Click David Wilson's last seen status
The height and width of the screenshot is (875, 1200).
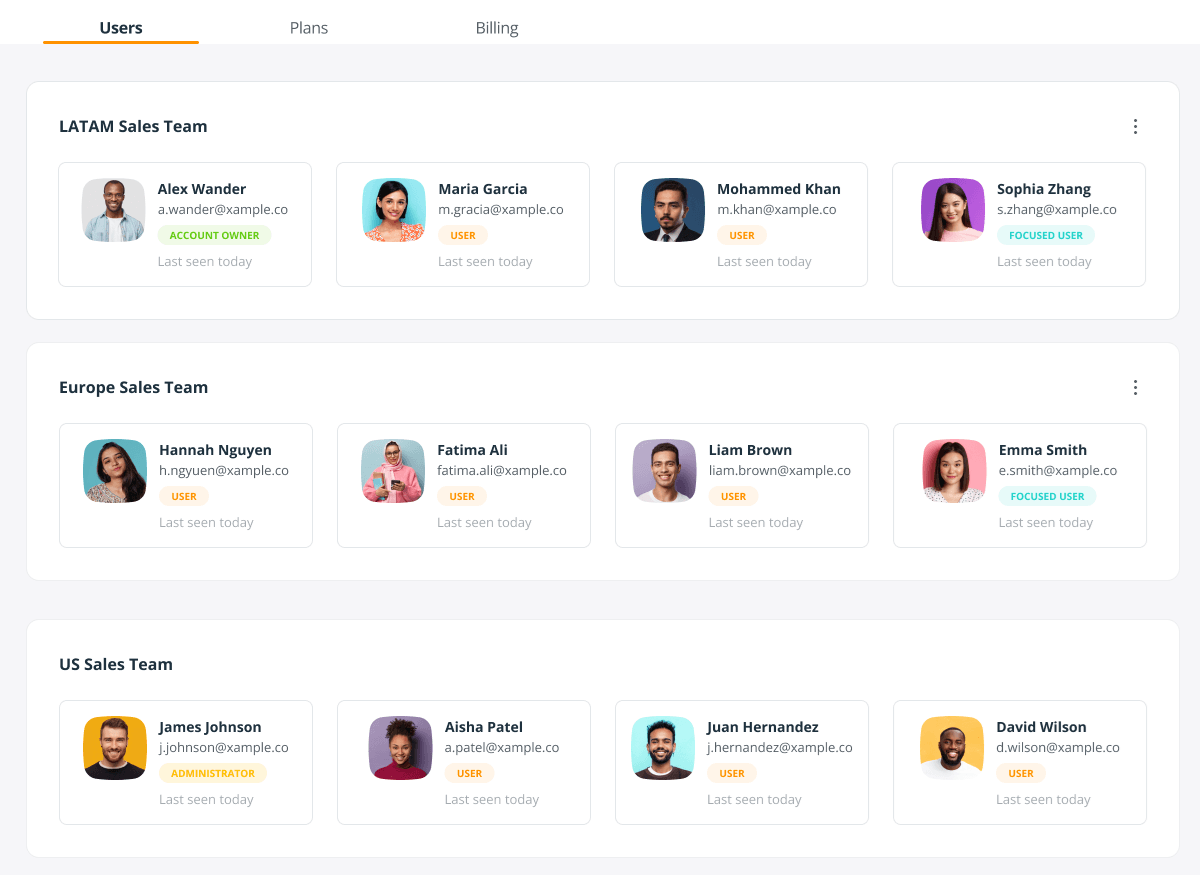[x=1043, y=799]
